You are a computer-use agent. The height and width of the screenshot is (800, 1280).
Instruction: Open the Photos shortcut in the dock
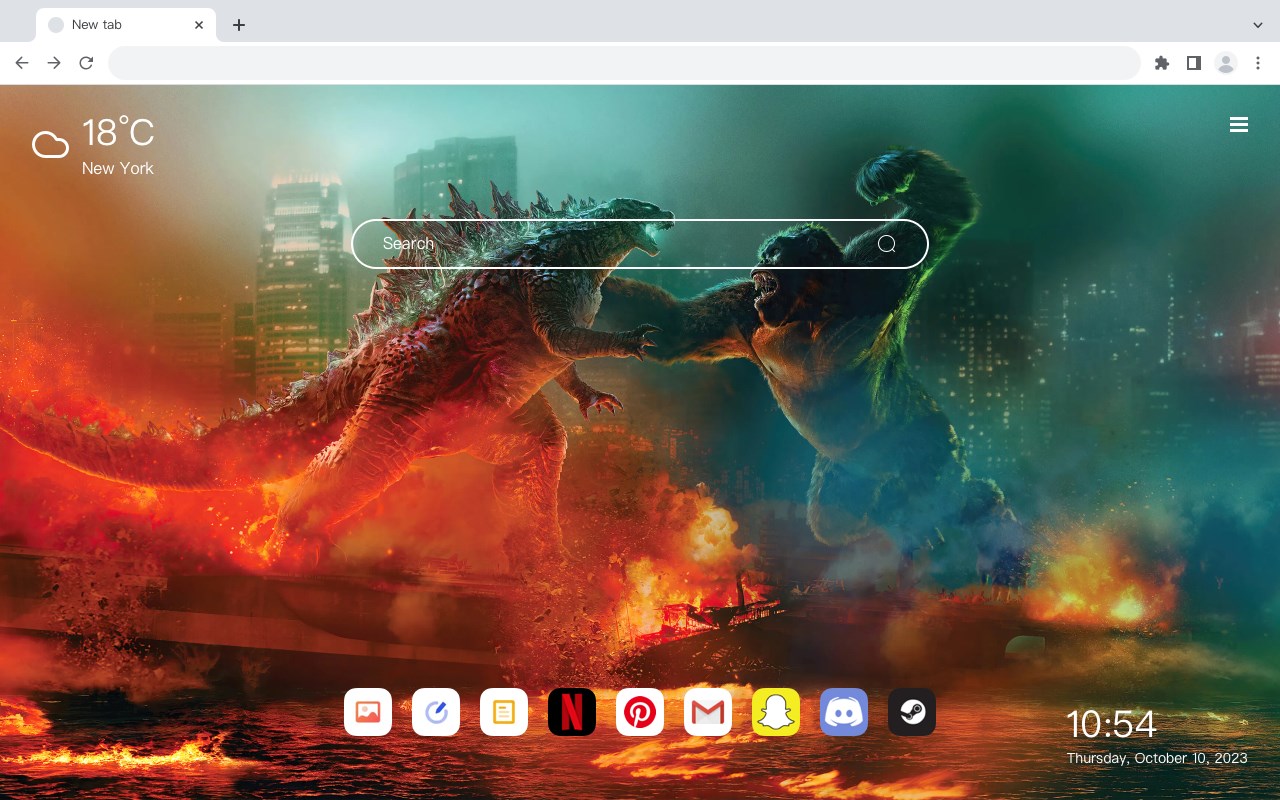tap(368, 712)
